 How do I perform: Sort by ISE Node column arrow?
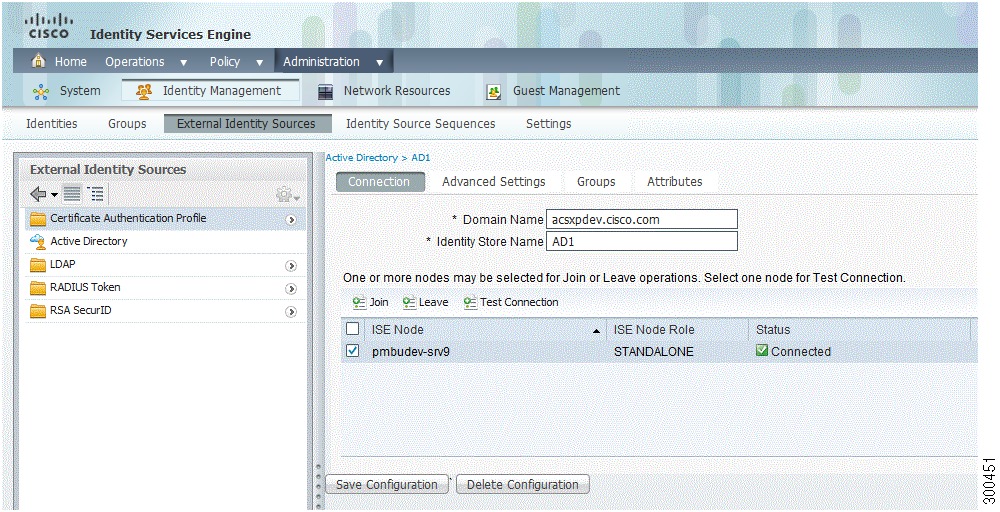(596, 331)
